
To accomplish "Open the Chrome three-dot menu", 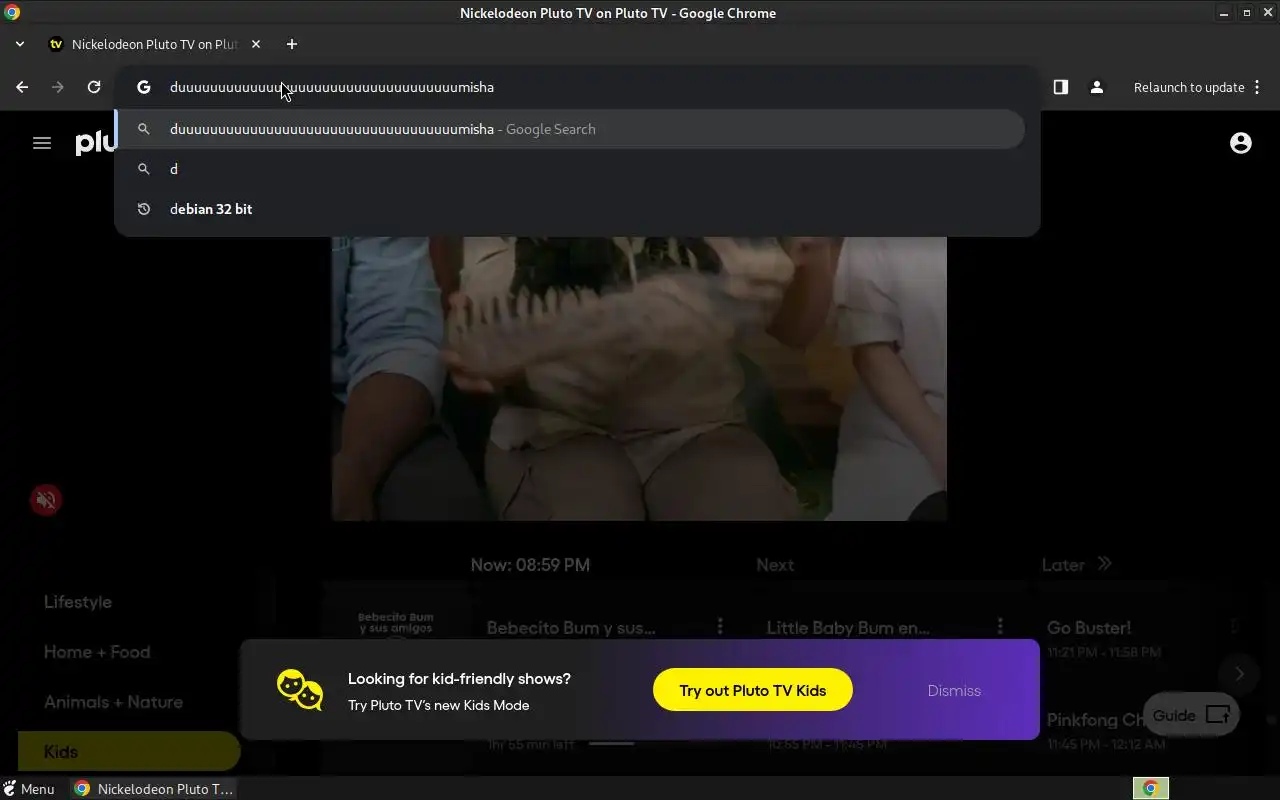I will click(x=1257, y=87).
